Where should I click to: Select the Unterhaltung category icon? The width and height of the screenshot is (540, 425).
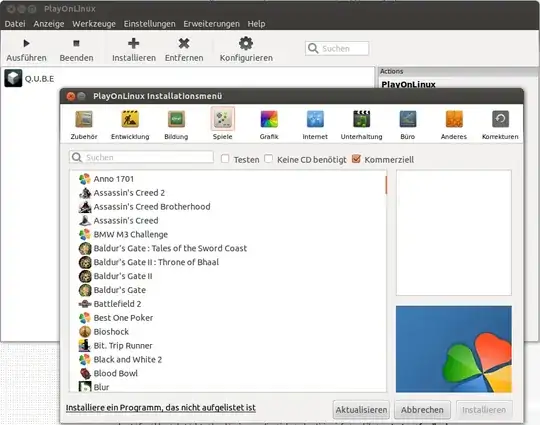(361, 120)
